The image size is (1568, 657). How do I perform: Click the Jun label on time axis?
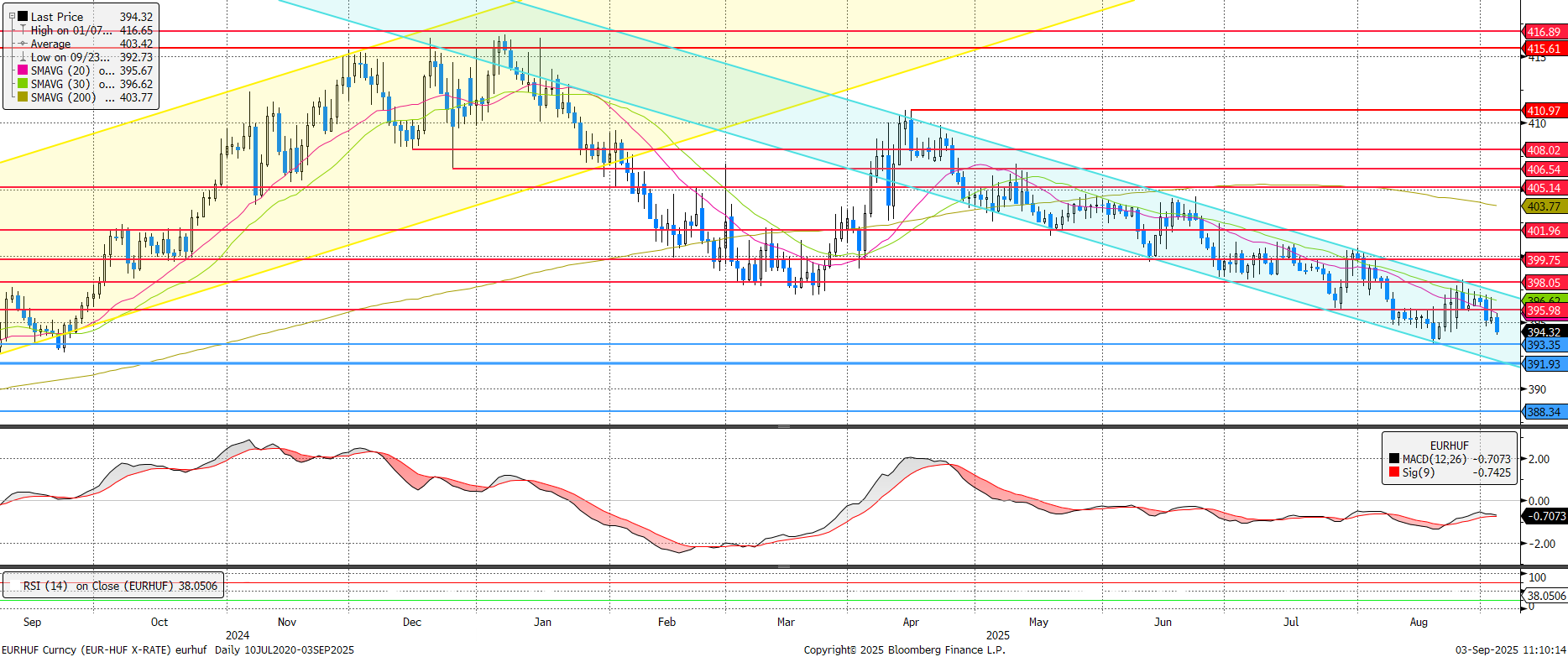[1163, 622]
